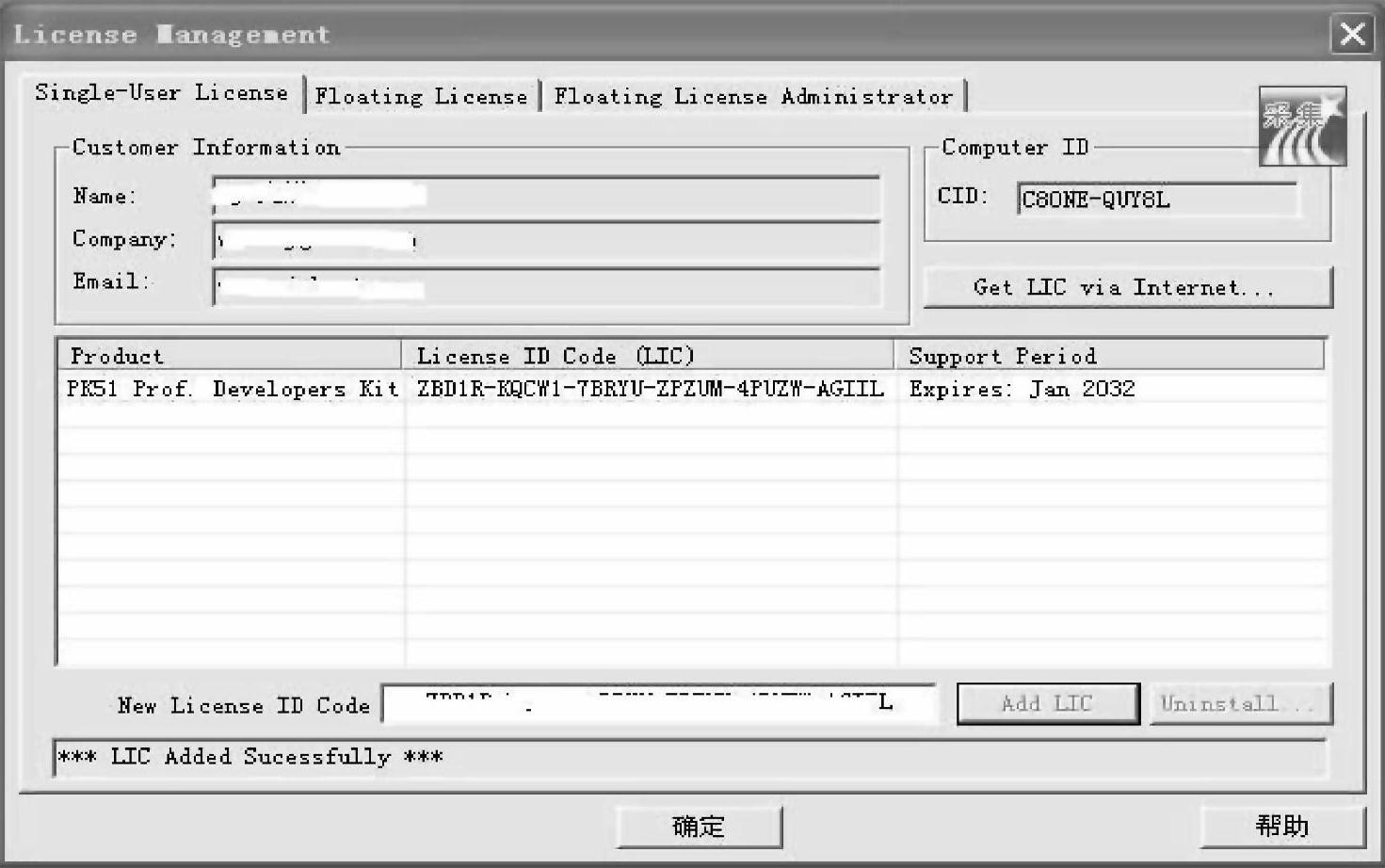Focus the Email input field
Image resolution: width=1385 pixels, height=868 pixels.
click(547, 286)
